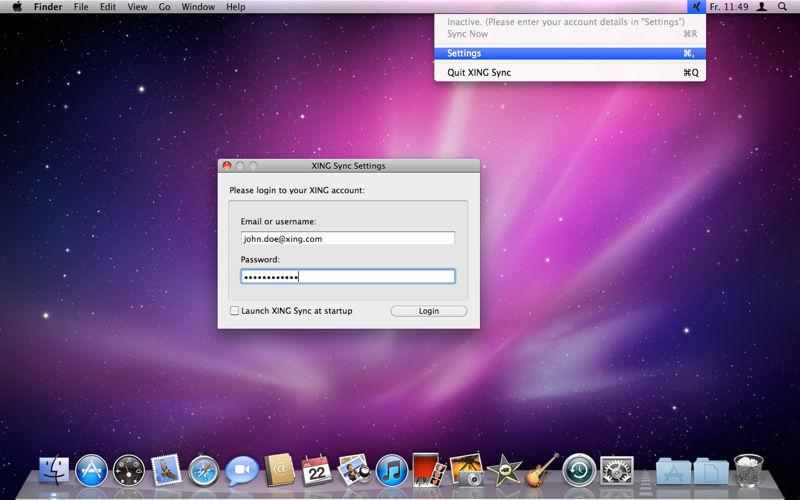The height and width of the screenshot is (500, 800).
Task: Launch iPhoto camera icon
Action: (x=466, y=470)
